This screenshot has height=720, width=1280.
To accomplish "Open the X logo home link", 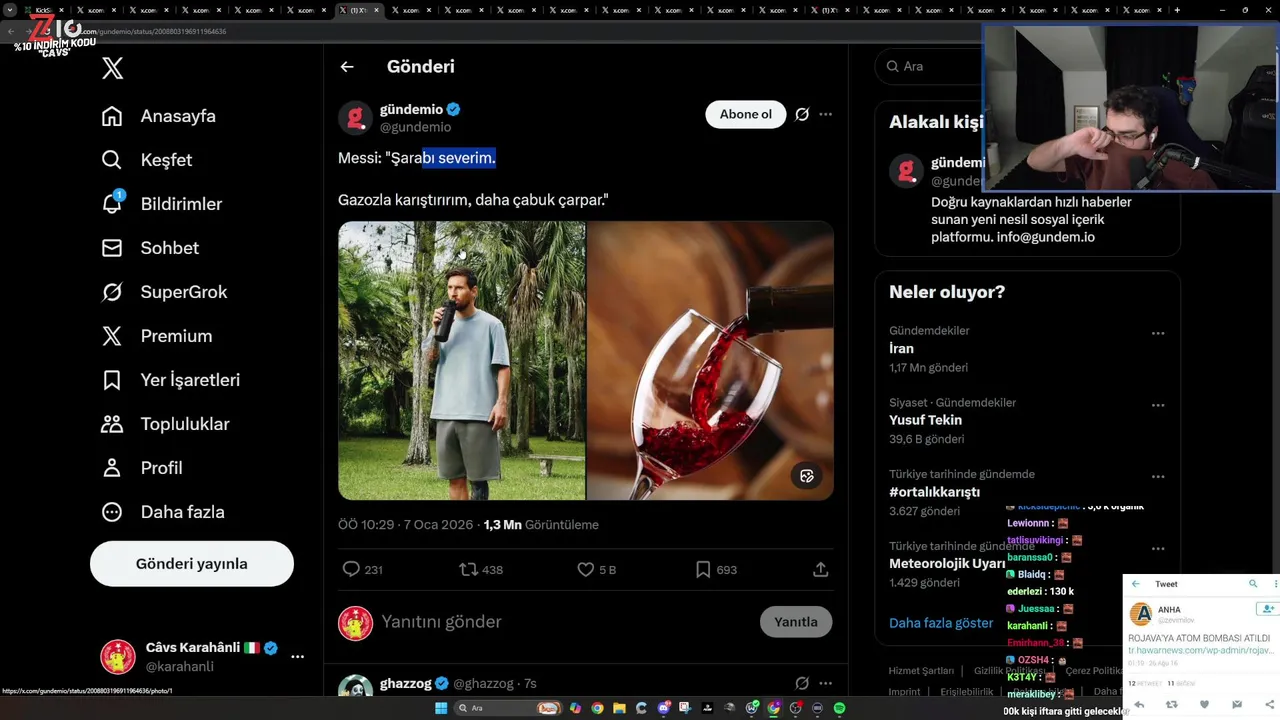I will (112, 68).
